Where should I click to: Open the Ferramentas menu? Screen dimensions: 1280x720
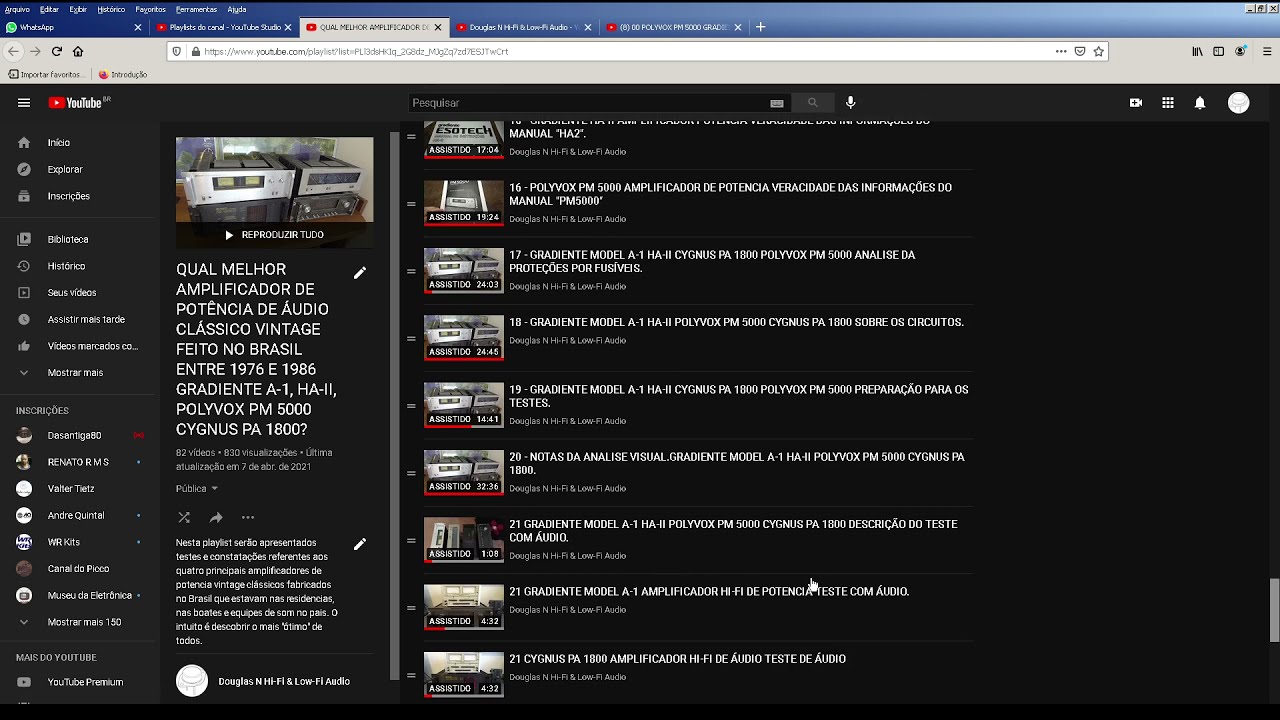196,9
